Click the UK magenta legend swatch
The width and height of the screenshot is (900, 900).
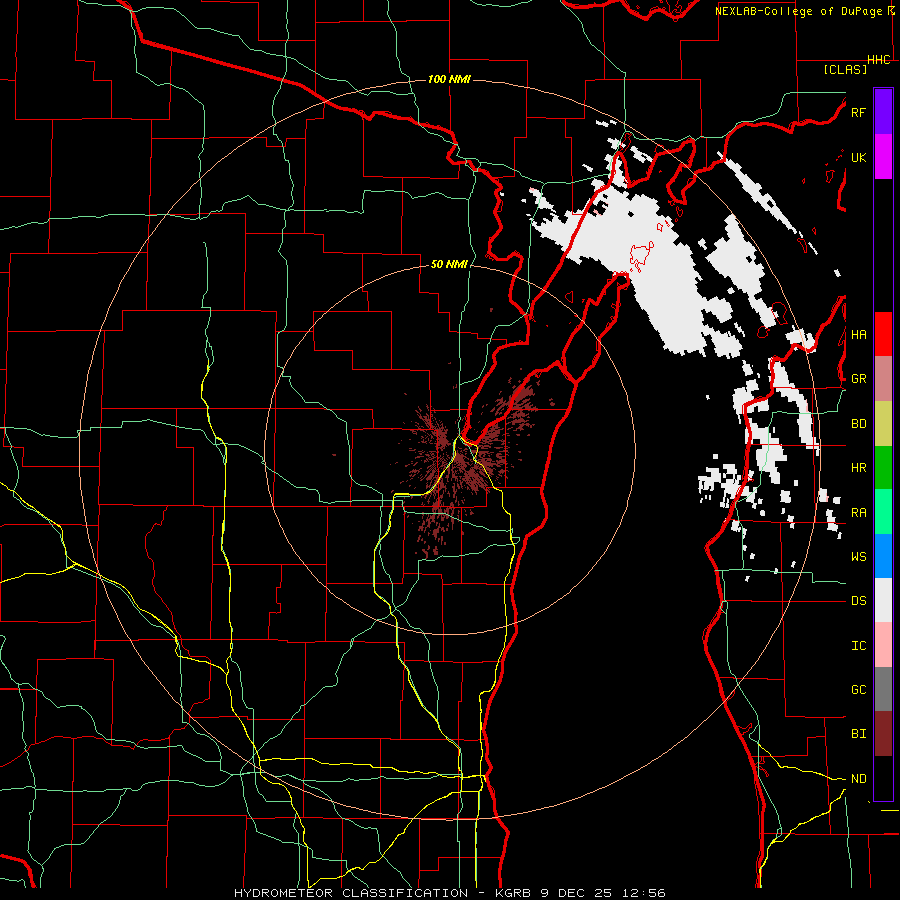coord(883,157)
